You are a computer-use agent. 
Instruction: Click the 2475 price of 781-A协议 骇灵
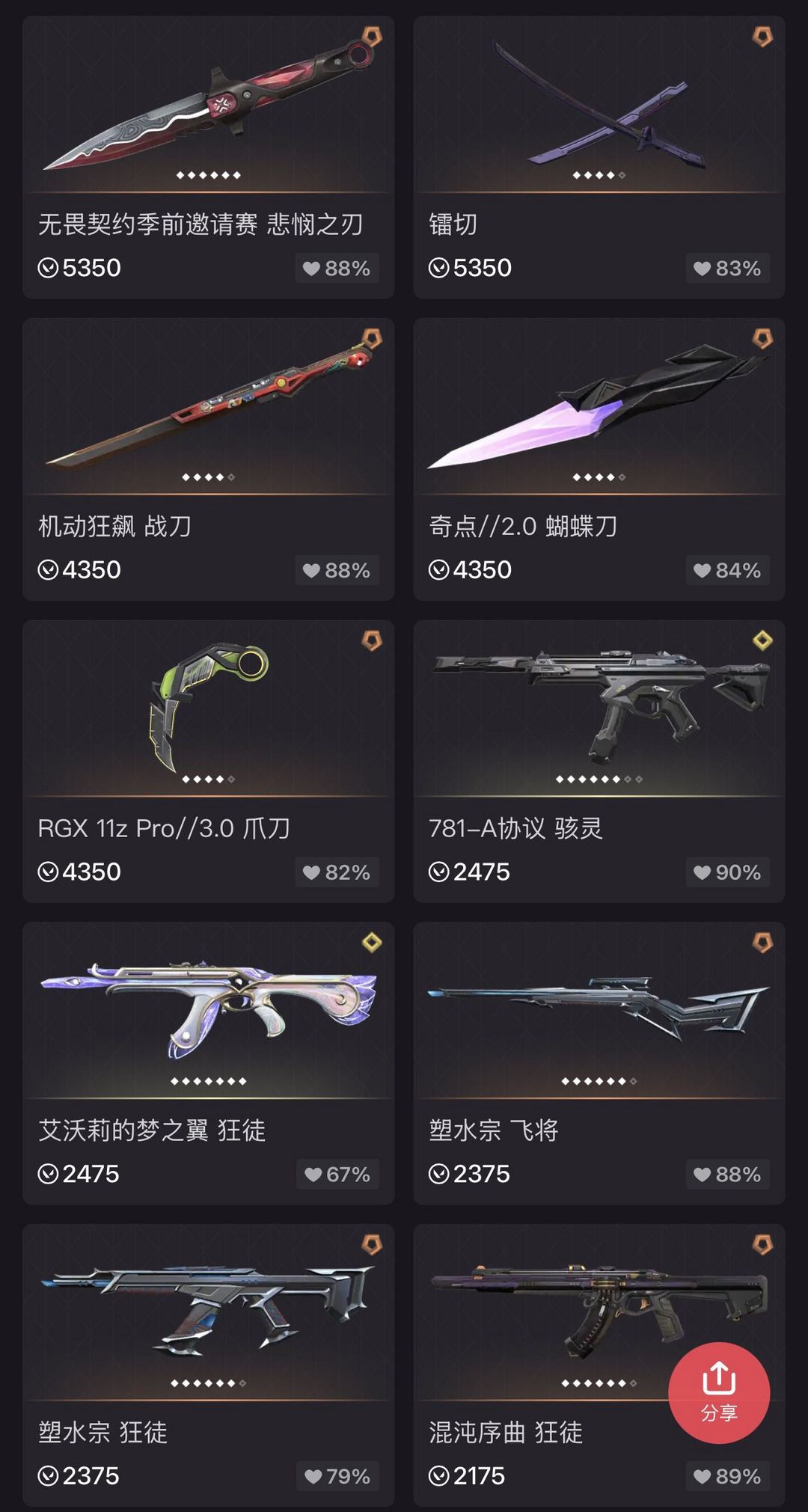481,872
